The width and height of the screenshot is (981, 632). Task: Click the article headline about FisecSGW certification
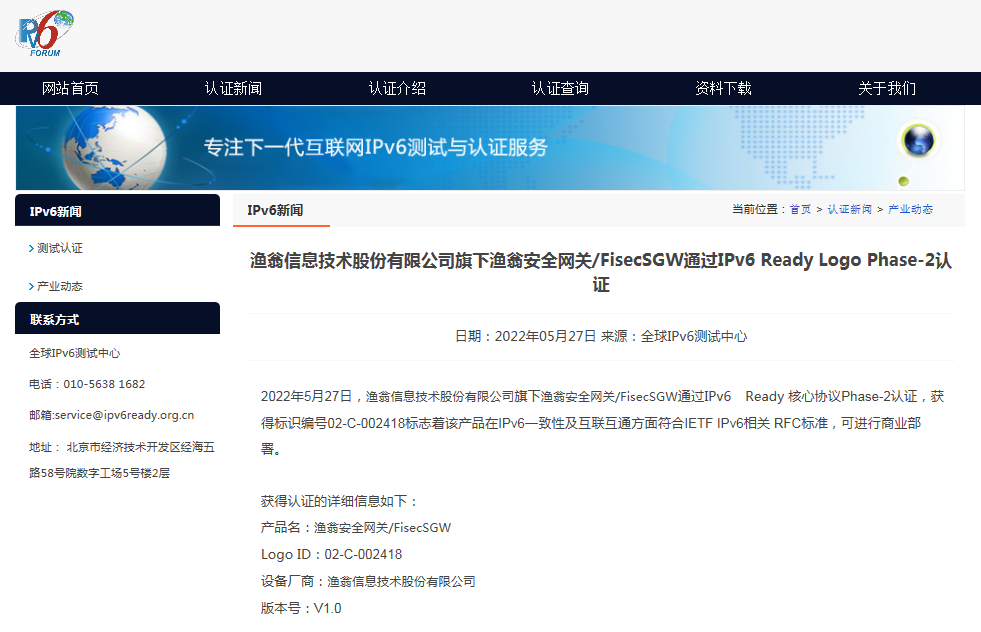(x=600, y=272)
